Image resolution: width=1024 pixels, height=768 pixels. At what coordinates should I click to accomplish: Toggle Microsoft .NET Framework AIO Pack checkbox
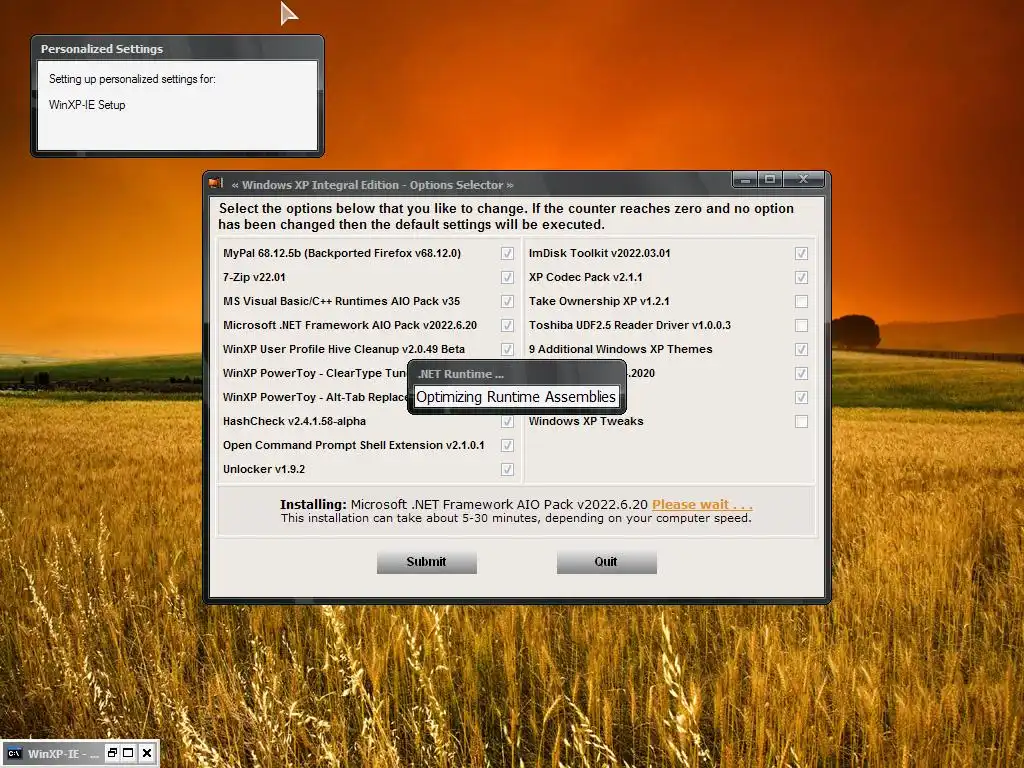(x=507, y=325)
